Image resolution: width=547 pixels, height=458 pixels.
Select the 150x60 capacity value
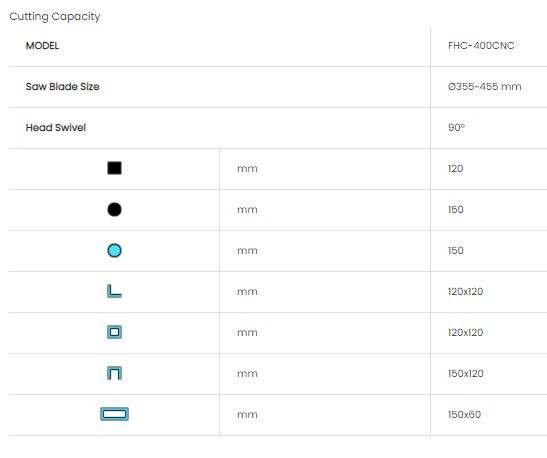(464, 414)
